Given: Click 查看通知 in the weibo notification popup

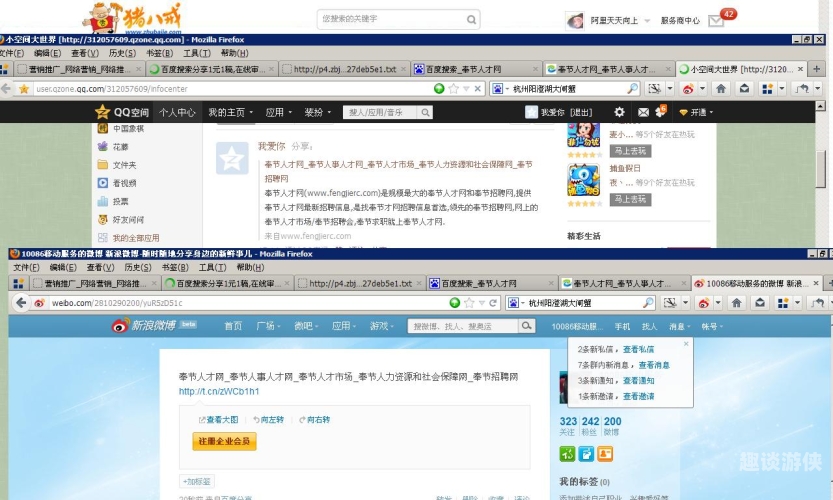Looking at the screenshot, I should click(639, 380).
